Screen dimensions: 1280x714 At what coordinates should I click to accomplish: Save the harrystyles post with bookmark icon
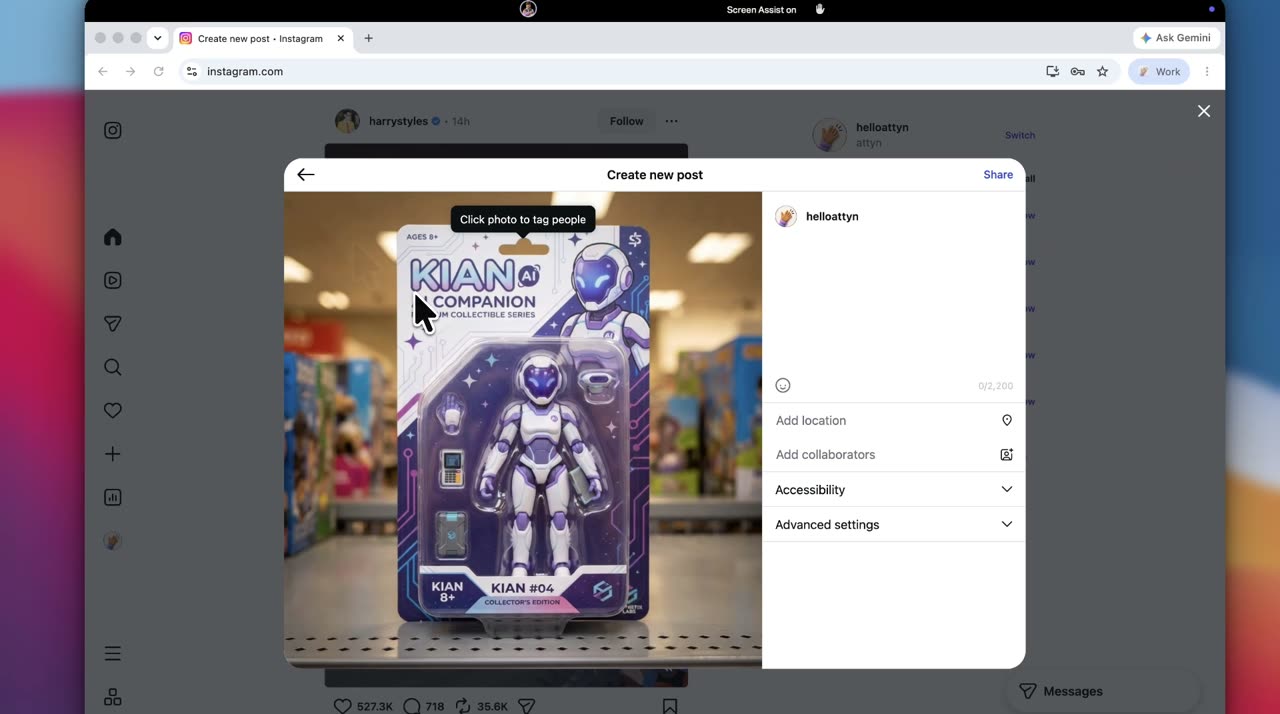coord(670,706)
